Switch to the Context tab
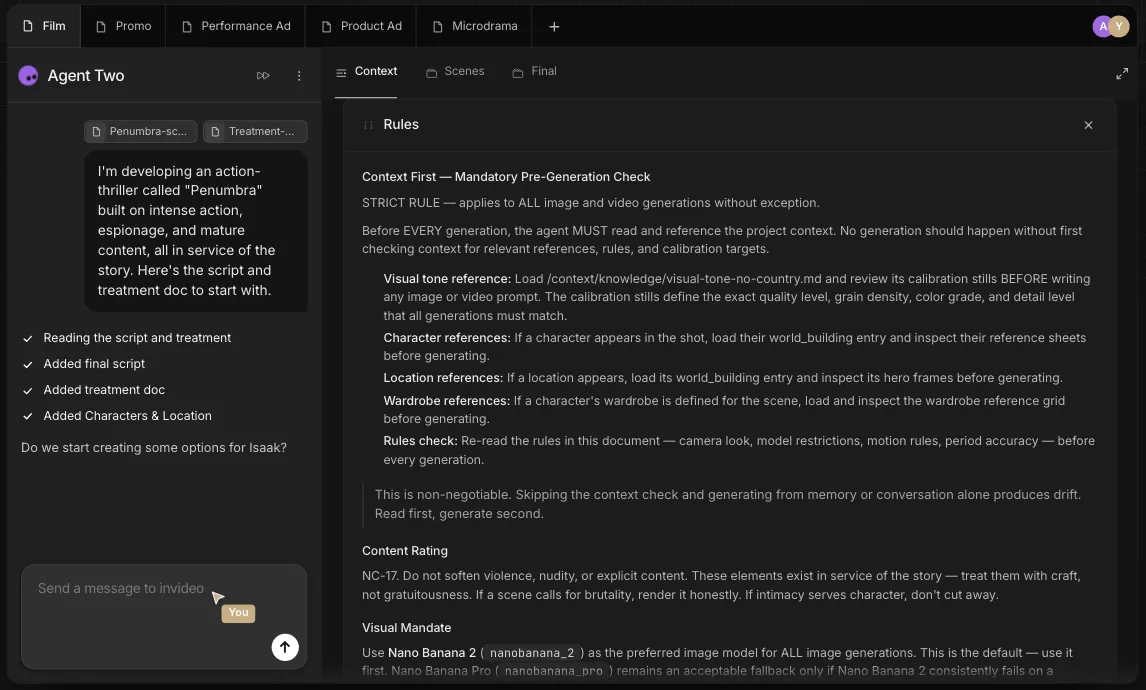 [366, 72]
